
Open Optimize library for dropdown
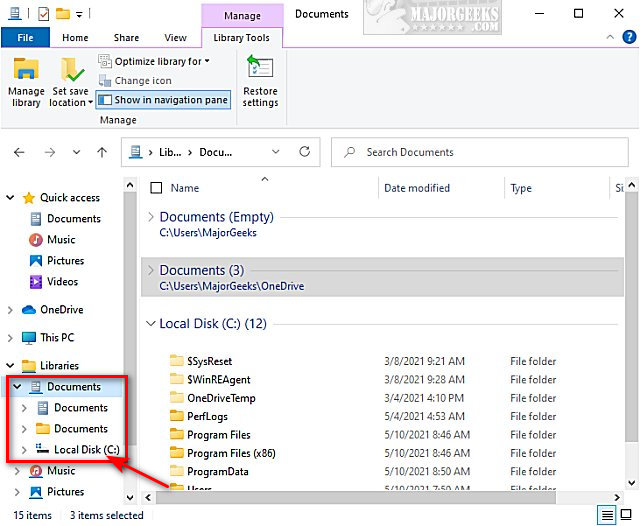(x=155, y=62)
